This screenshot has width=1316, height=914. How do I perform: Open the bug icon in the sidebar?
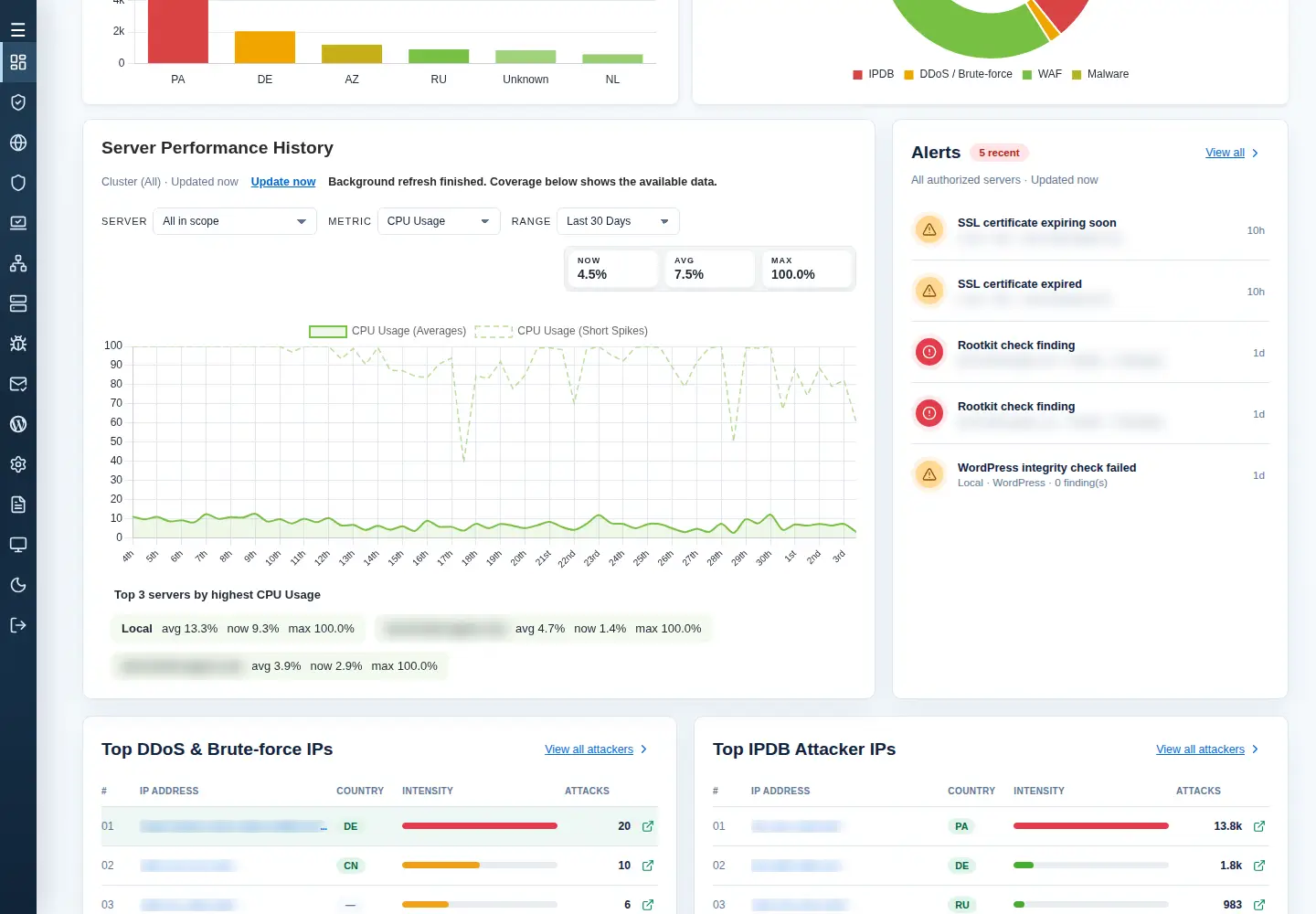(x=18, y=344)
